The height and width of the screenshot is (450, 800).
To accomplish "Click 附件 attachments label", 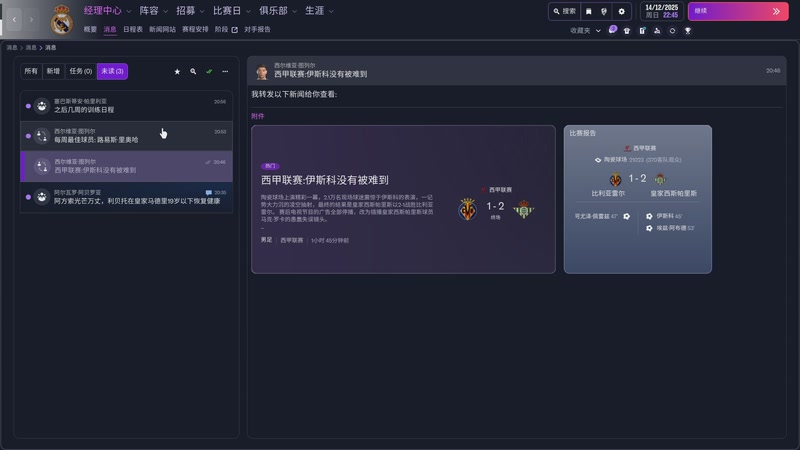I will pyautogui.click(x=258, y=116).
